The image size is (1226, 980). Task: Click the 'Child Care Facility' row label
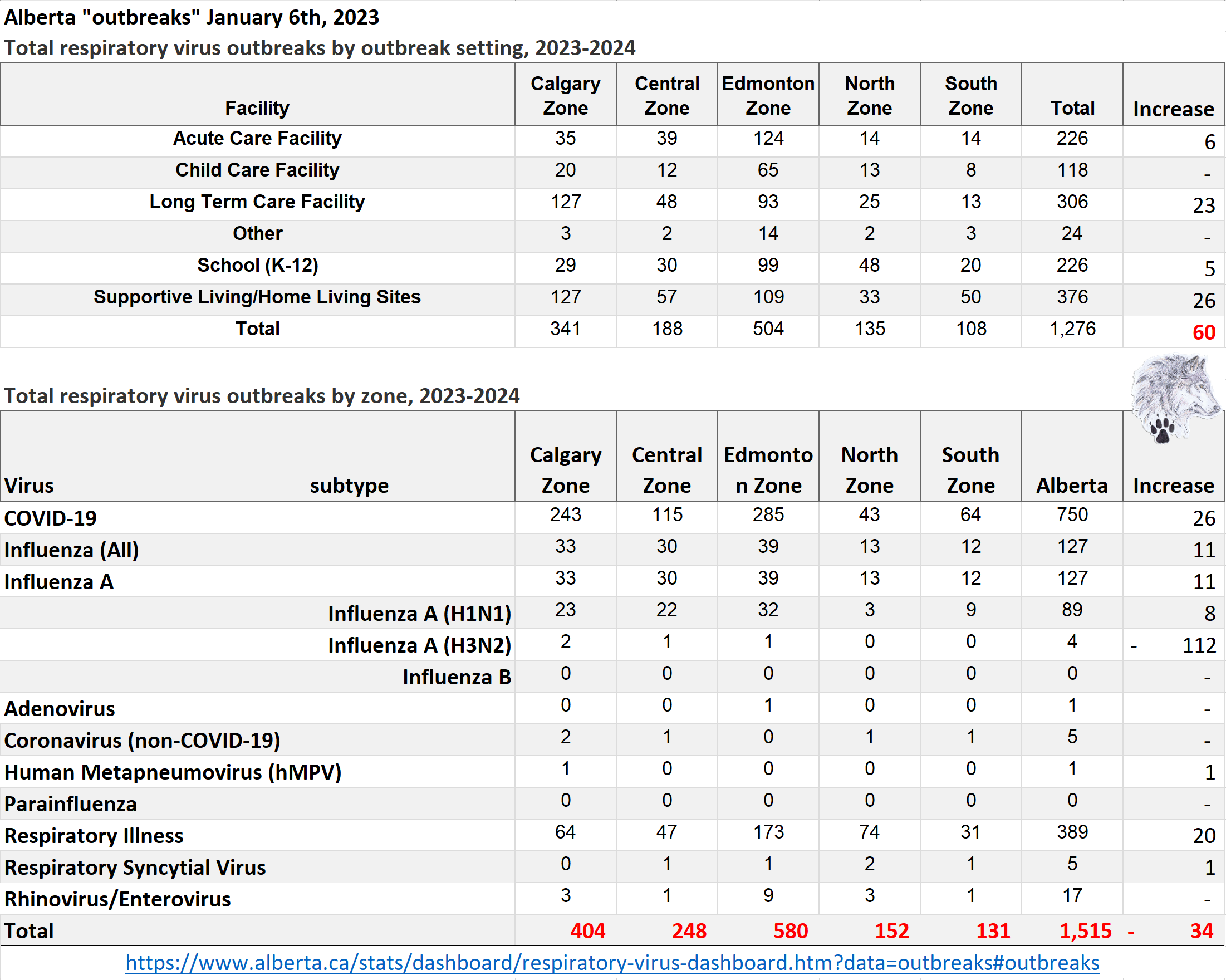[257, 170]
